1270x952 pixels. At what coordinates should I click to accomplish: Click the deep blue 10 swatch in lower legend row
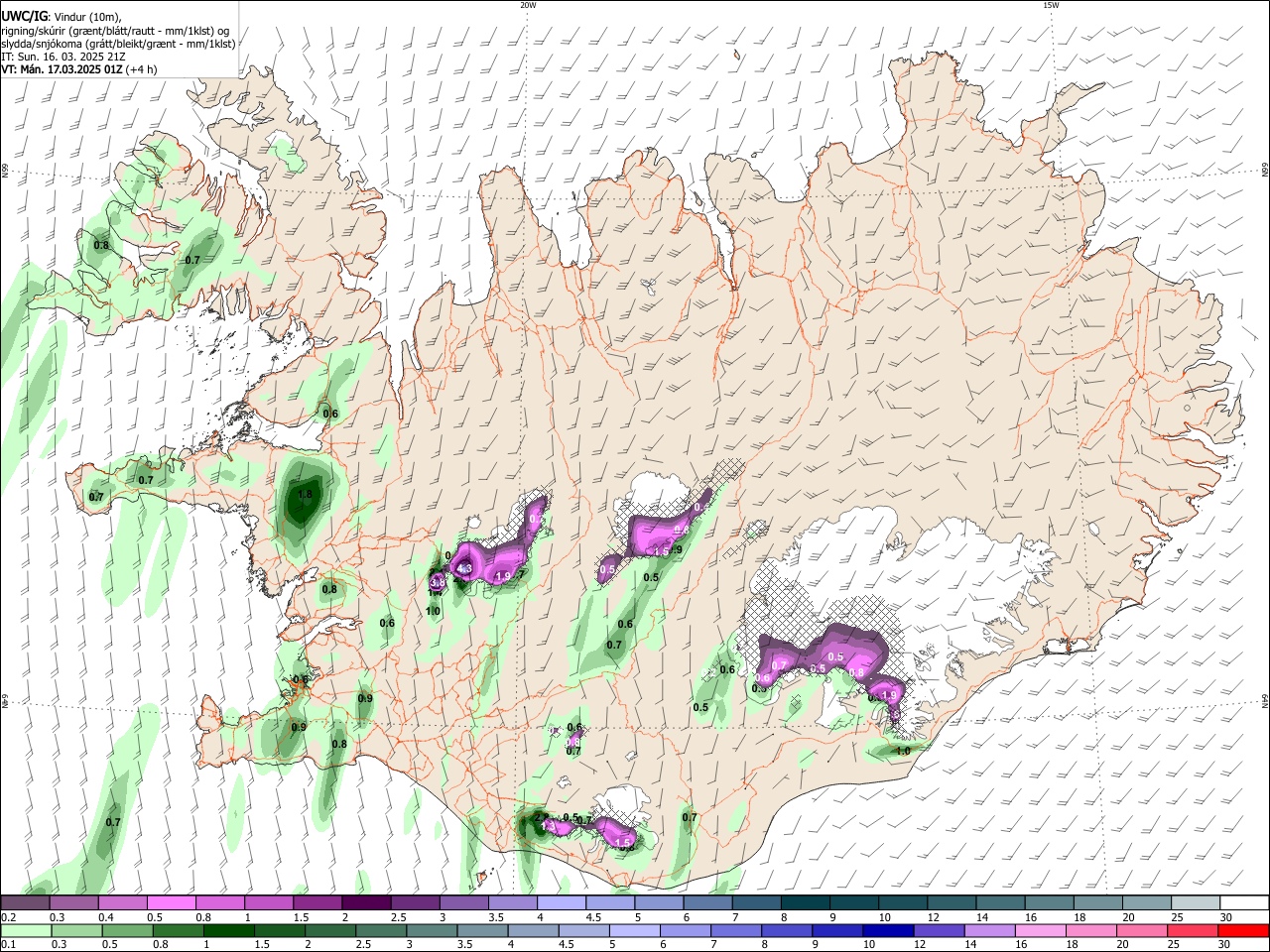(x=889, y=930)
